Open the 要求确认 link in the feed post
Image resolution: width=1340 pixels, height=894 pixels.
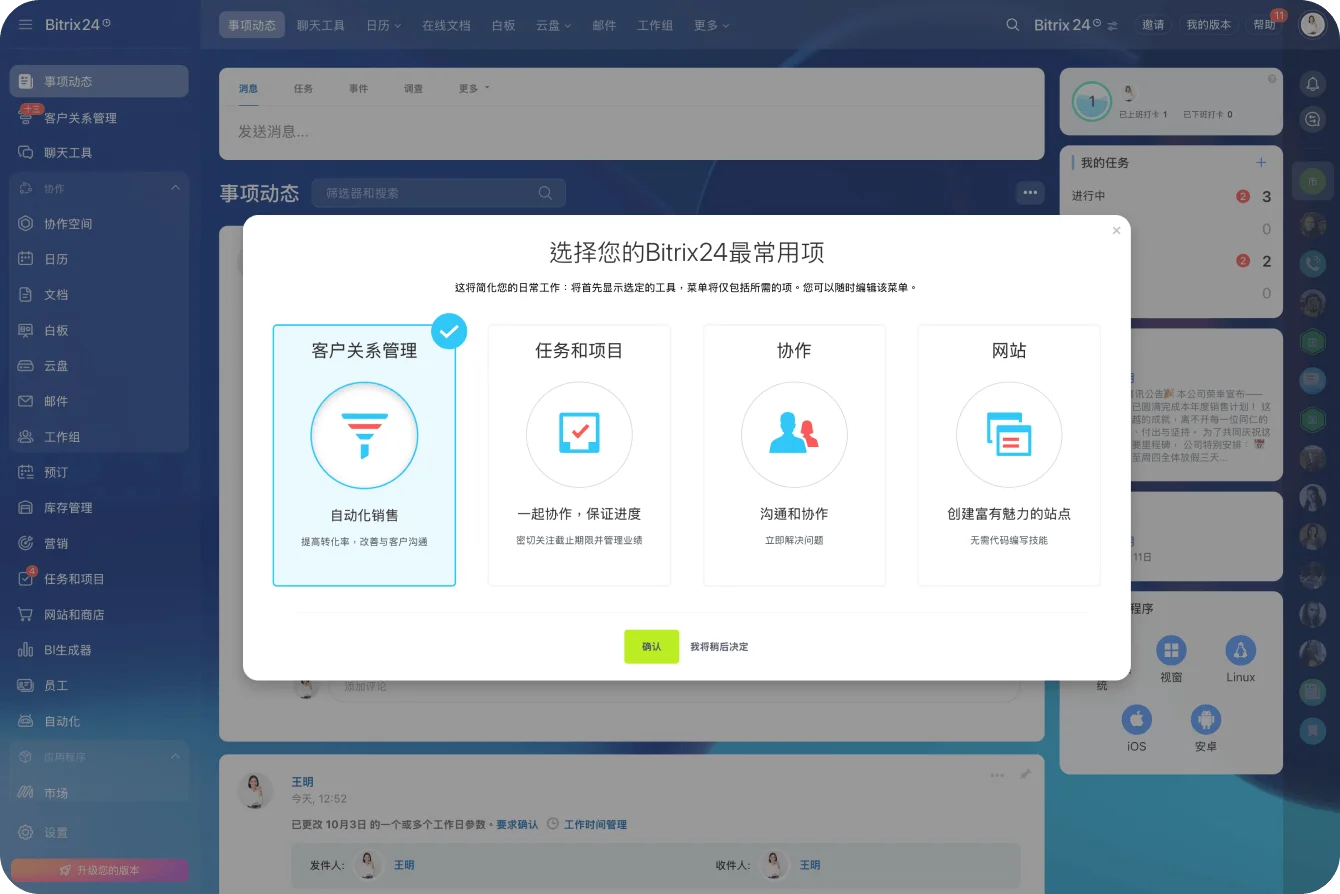(517, 825)
